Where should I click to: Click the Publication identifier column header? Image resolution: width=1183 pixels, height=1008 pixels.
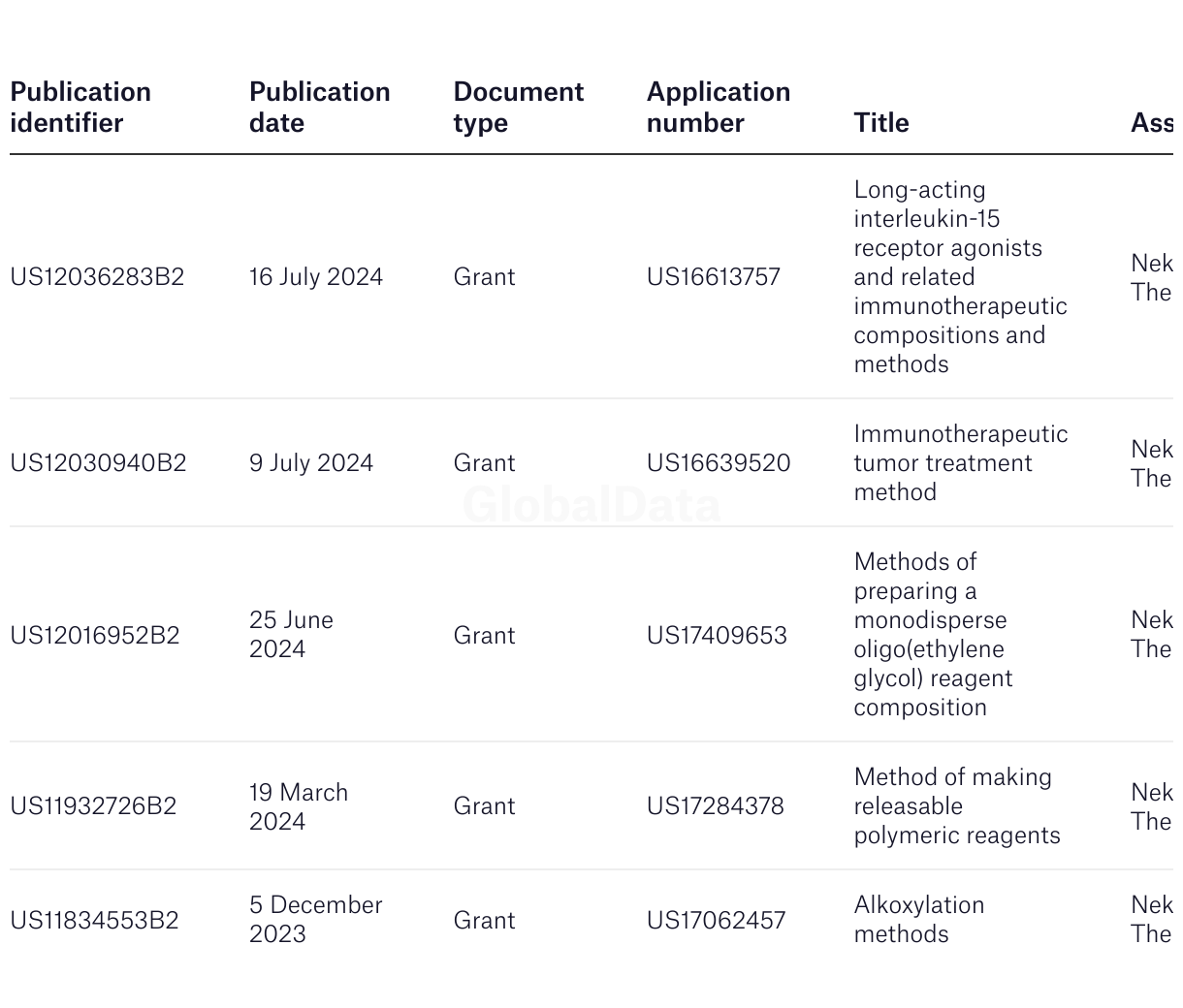[80, 108]
